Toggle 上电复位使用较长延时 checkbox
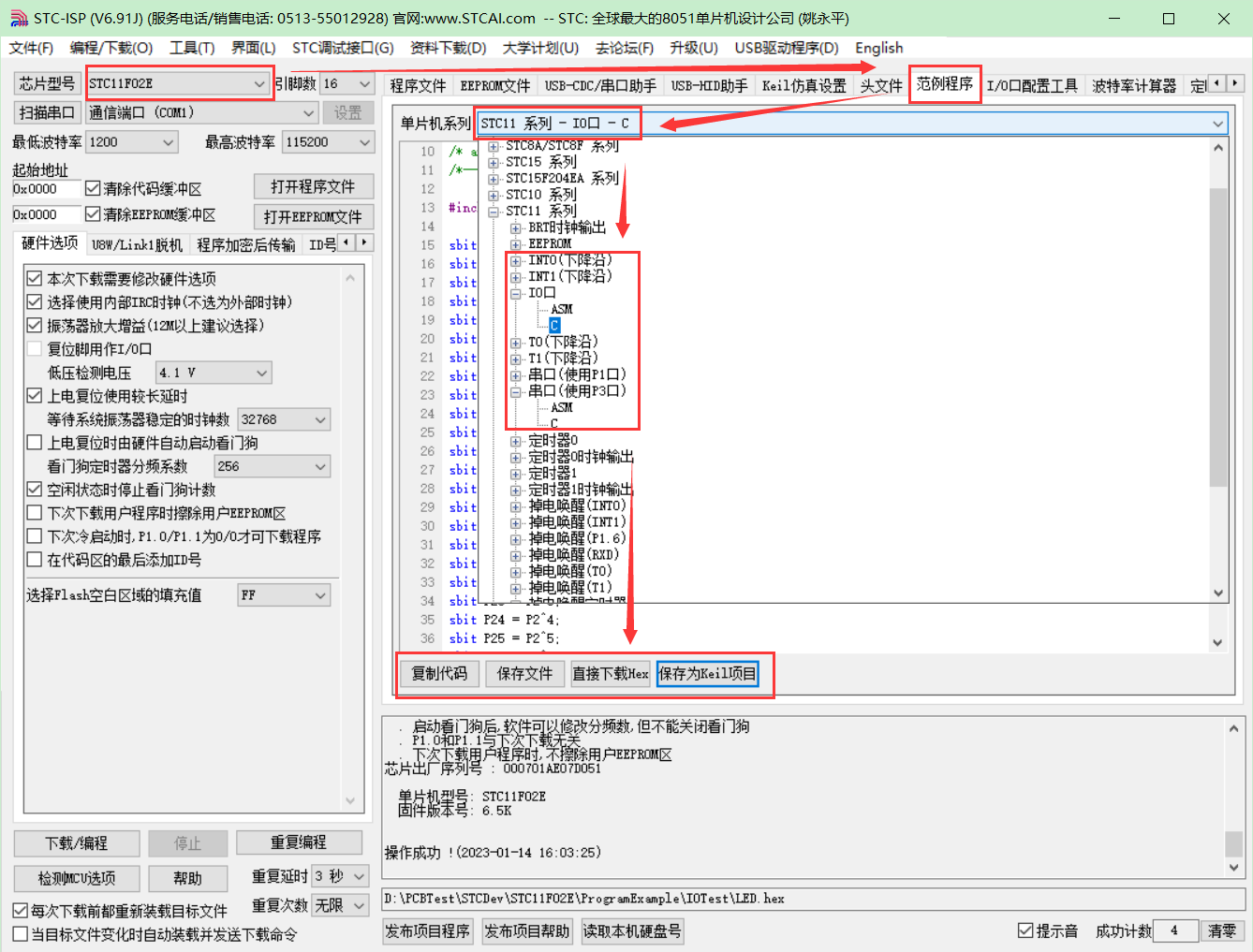This screenshot has height=952, width=1253. (x=35, y=395)
